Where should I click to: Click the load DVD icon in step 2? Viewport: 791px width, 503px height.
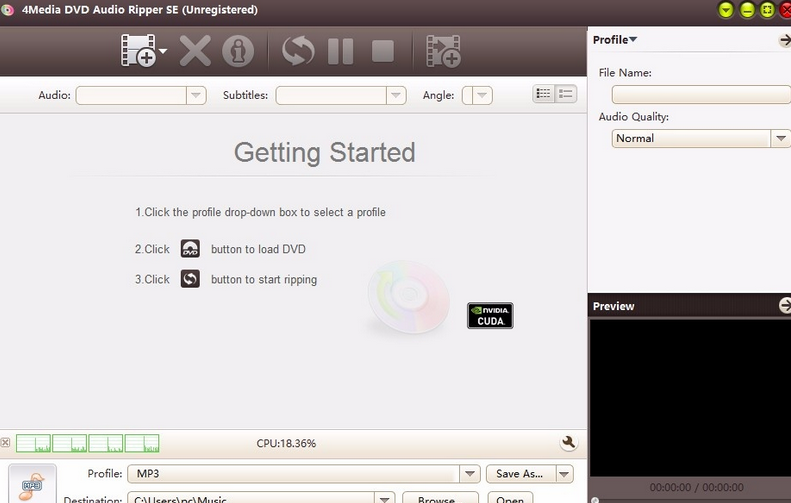[x=190, y=249]
